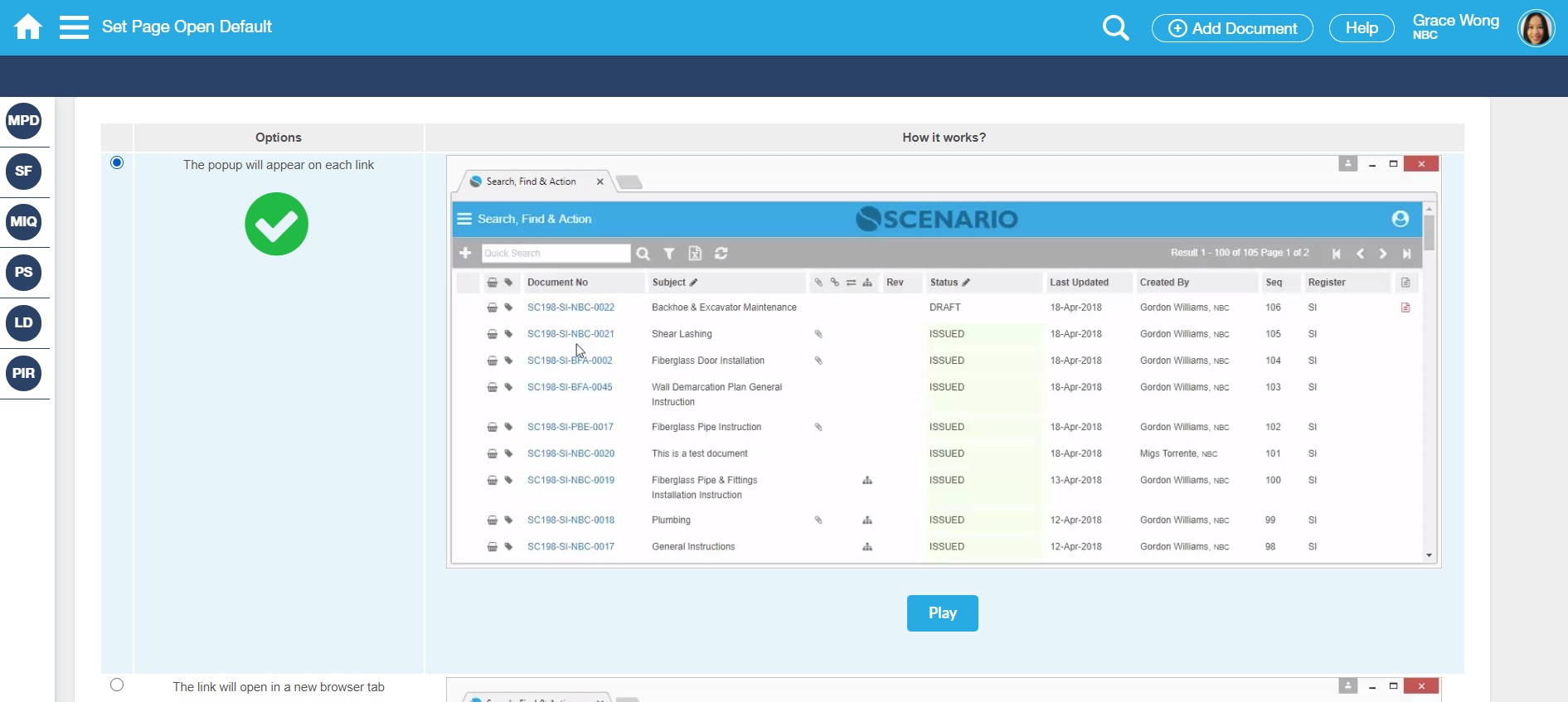Open the LD sidebar shortcut
The height and width of the screenshot is (702, 1568).
pyautogui.click(x=24, y=323)
